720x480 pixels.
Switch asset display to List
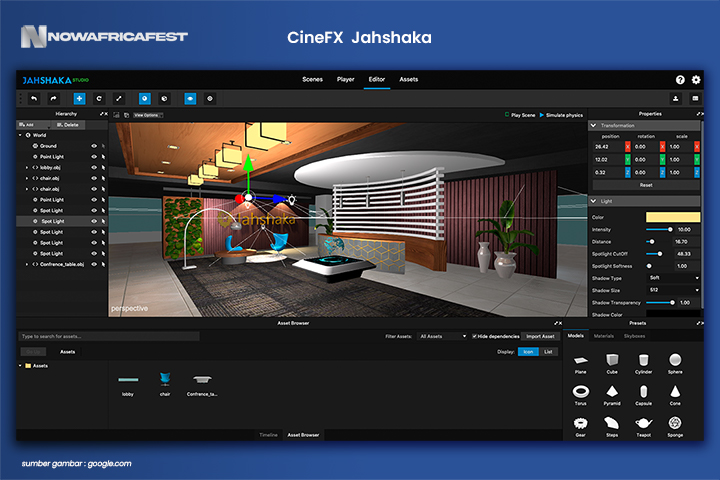(x=549, y=352)
